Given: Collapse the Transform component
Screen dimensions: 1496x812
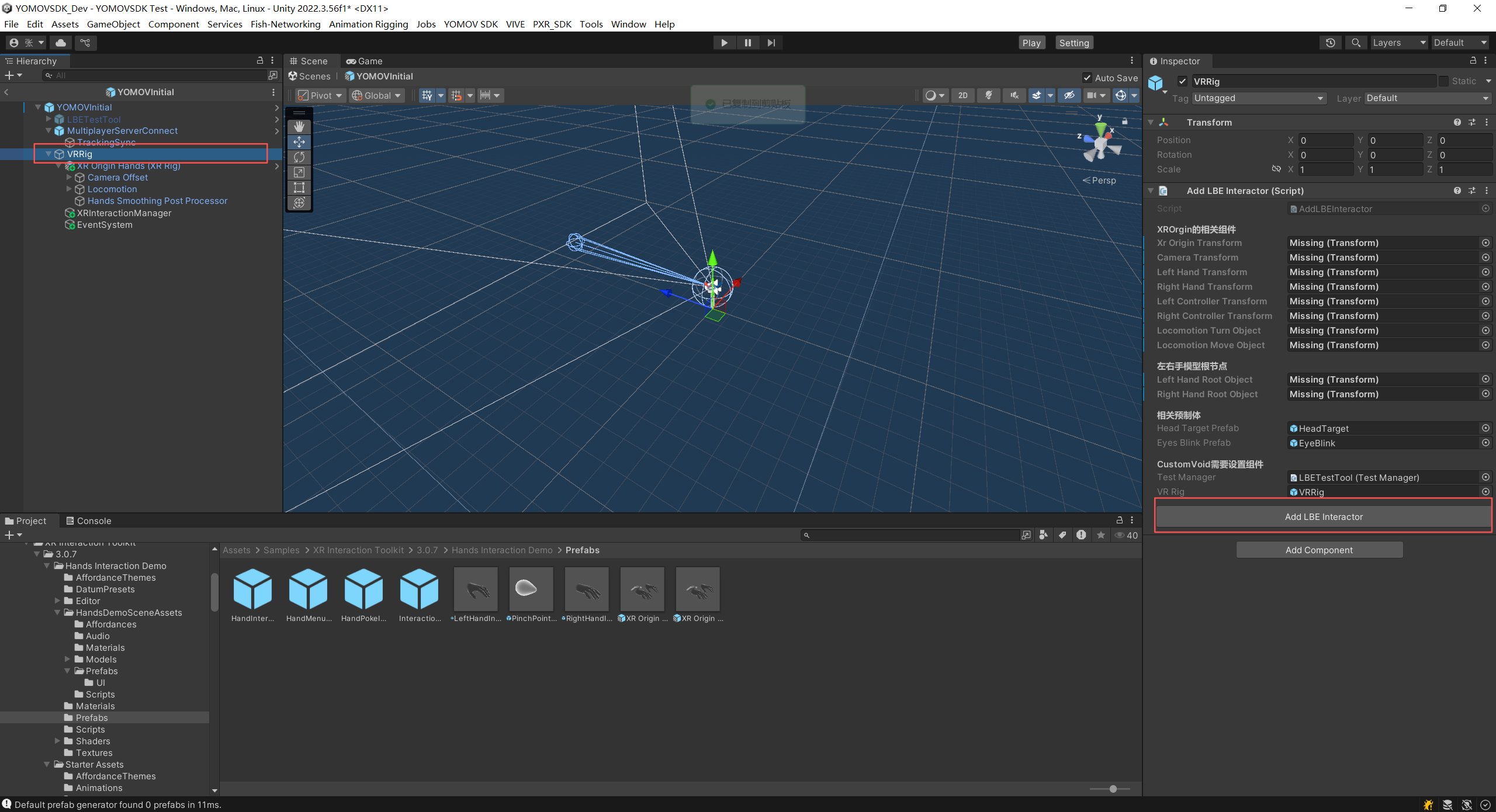Looking at the screenshot, I should [1151, 122].
